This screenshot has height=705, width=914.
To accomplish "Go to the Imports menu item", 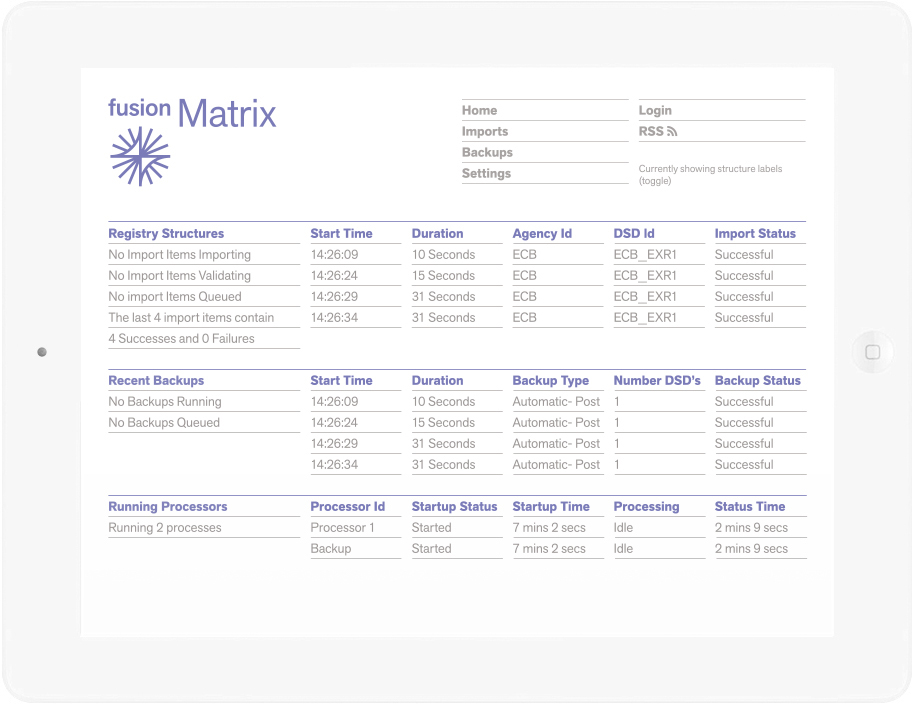I will (485, 132).
